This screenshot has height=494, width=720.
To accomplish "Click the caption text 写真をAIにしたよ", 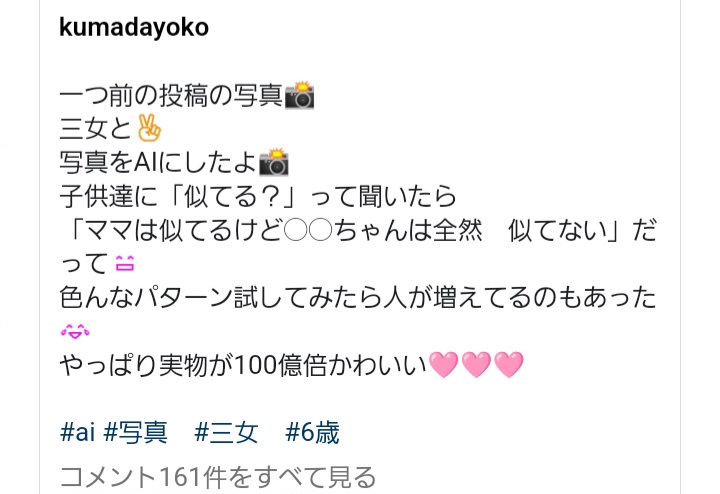I will 158,163.
